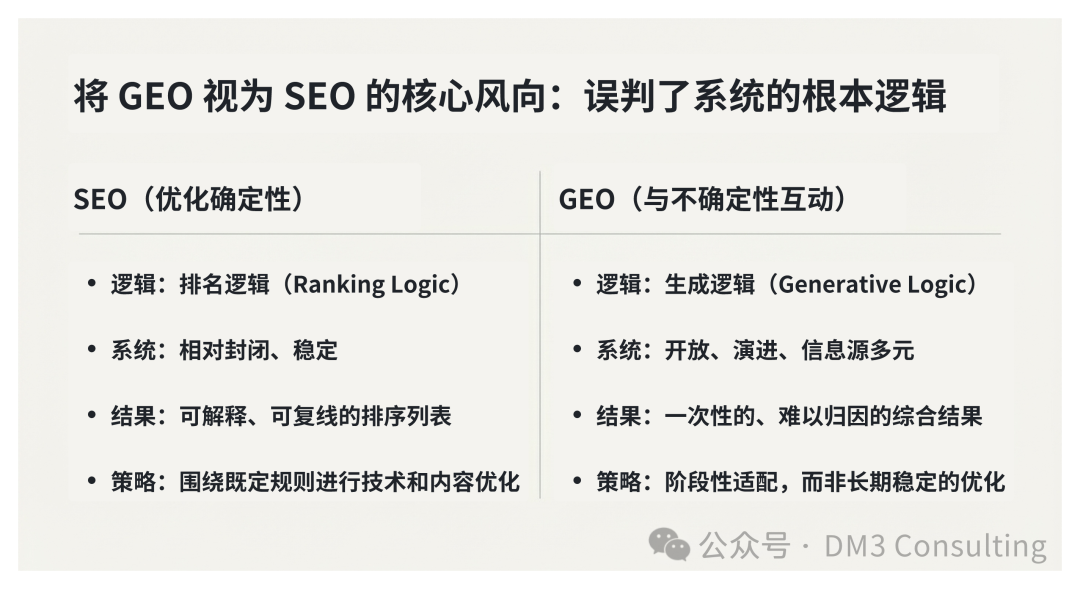1080x589 pixels.
Task: Click the bullet dot before 生成逻辑
Action: 577,284
